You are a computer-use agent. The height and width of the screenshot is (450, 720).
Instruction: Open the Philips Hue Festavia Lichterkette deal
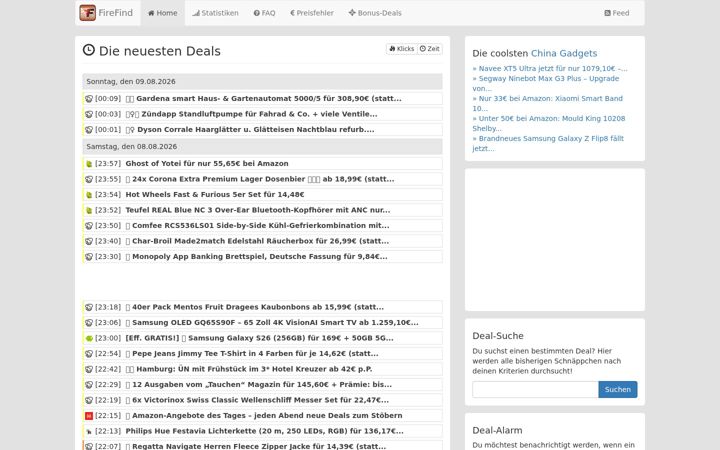click(264, 431)
